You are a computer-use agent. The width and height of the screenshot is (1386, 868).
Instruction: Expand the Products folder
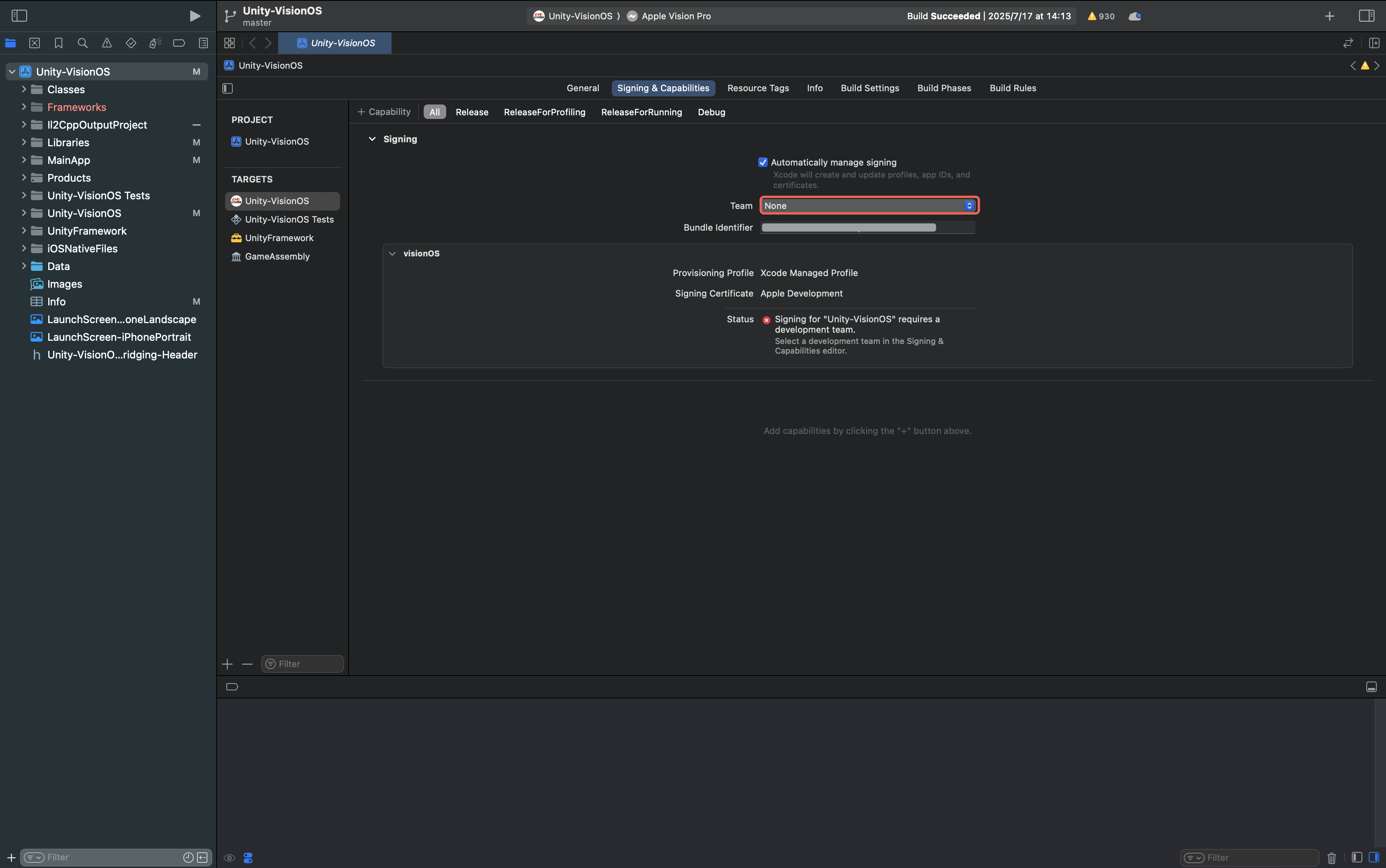[x=24, y=177]
